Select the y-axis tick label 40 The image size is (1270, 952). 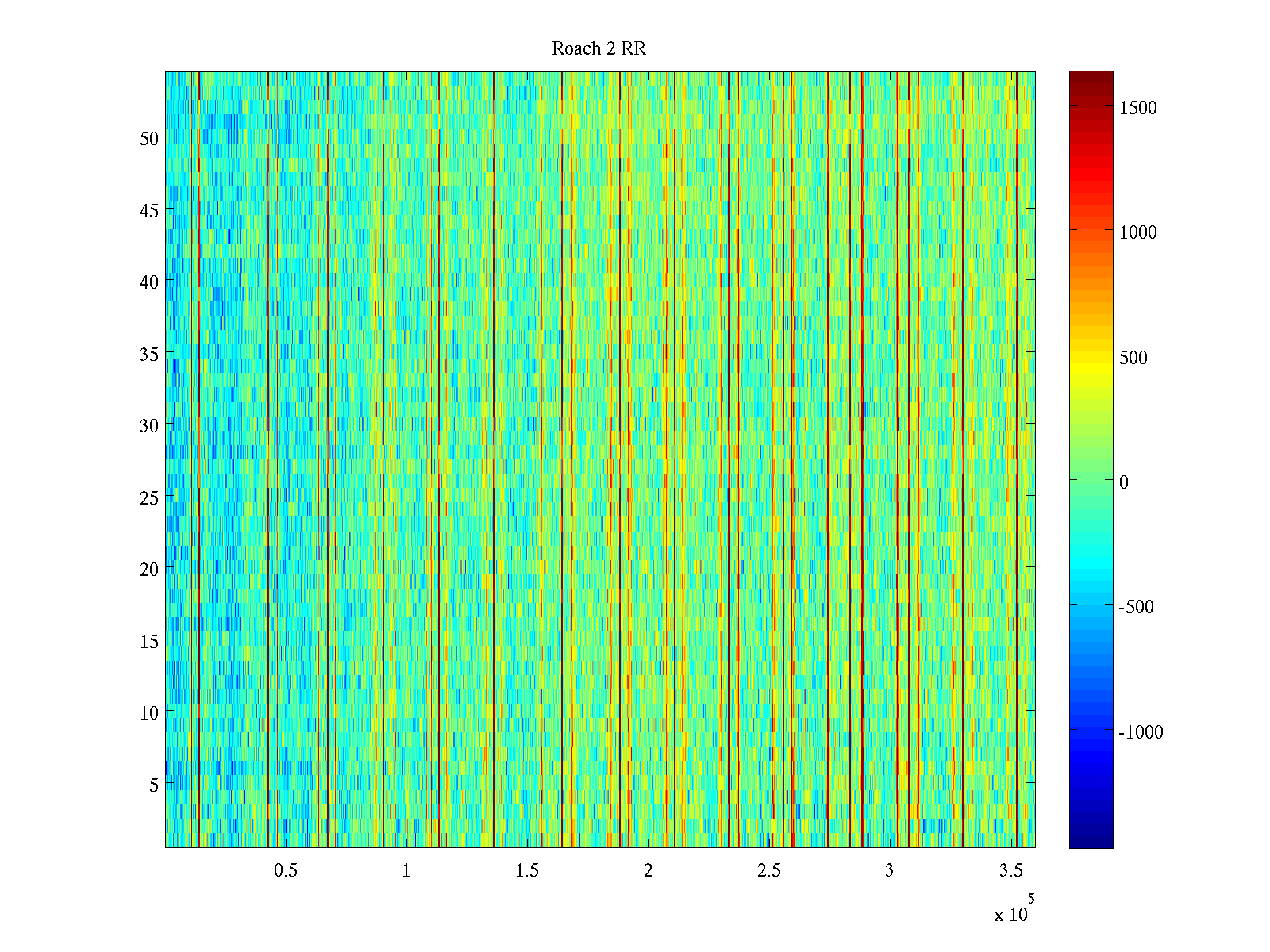[149, 282]
